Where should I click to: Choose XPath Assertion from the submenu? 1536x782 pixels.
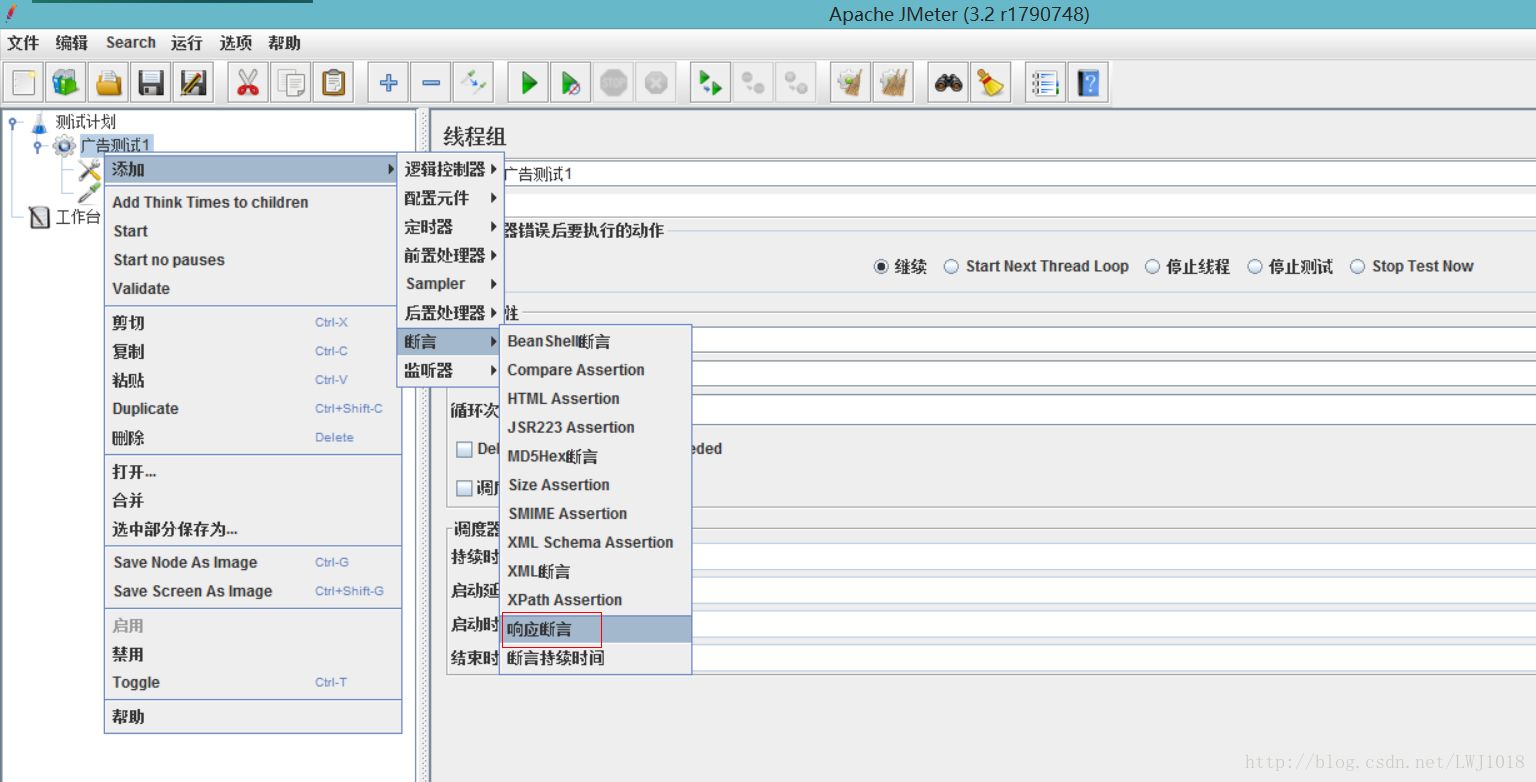click(596, 600)
